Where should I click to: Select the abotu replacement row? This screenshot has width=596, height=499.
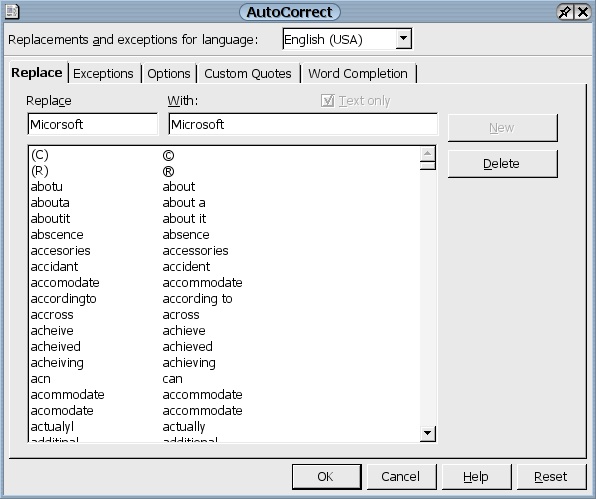(225, 187)
